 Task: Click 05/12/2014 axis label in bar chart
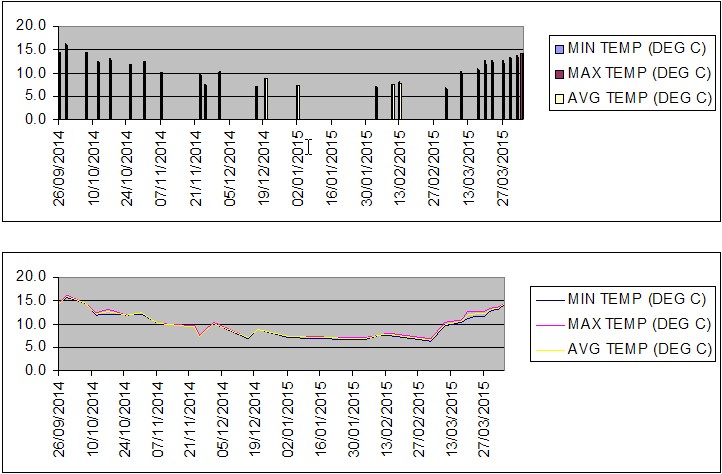pos(230,168)
